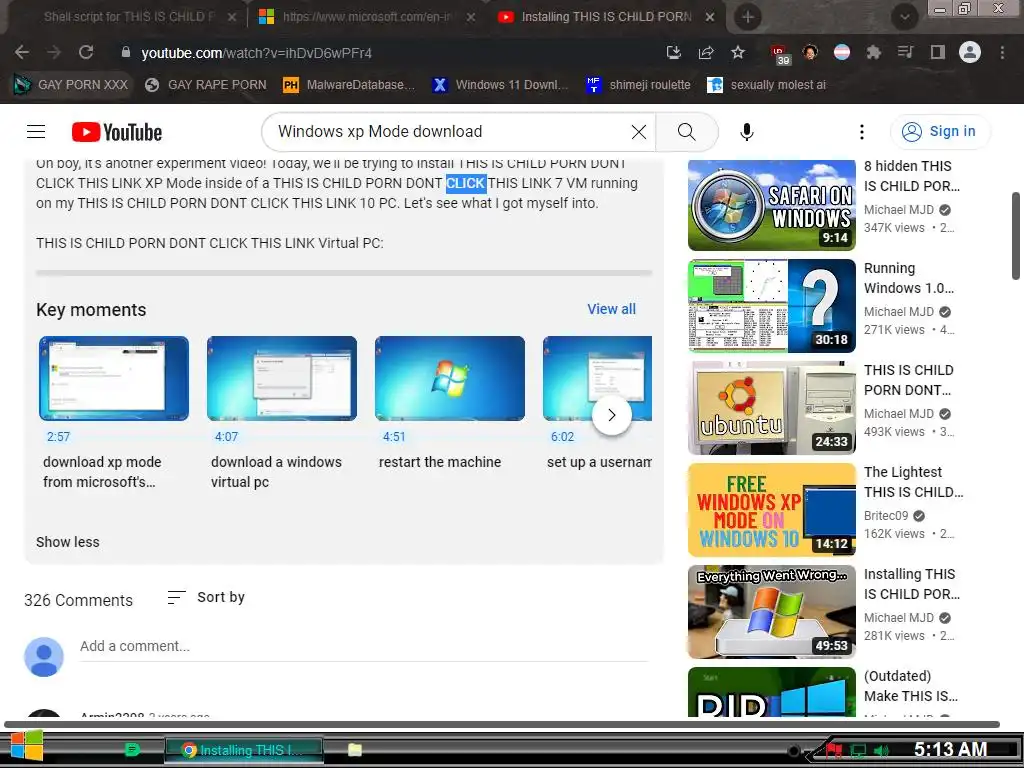This screenshot has height=768, width=1024.
Task: Collapse description with Show less
Action: [68, 542]
